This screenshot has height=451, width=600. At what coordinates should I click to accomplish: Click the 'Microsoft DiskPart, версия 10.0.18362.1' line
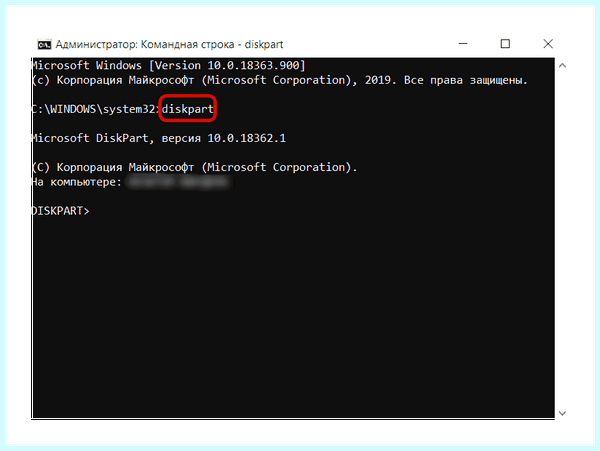click(159, 138)
